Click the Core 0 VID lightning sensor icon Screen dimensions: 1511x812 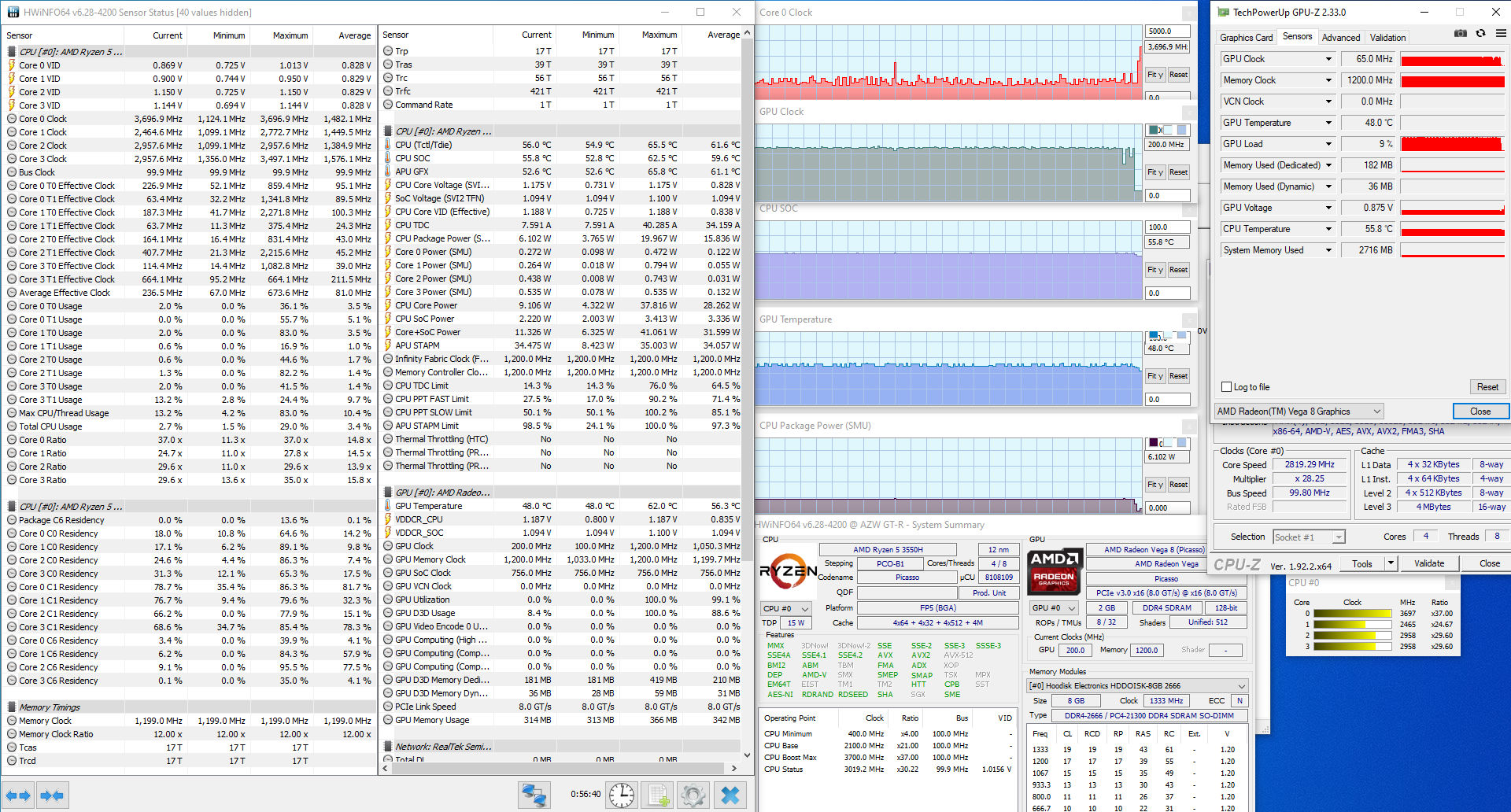click(x=12, y=65)
